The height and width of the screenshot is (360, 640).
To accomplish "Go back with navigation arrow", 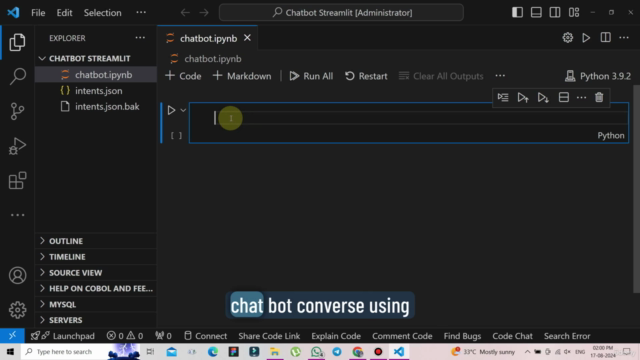I will pyautogui.click(x=185, y=13).
